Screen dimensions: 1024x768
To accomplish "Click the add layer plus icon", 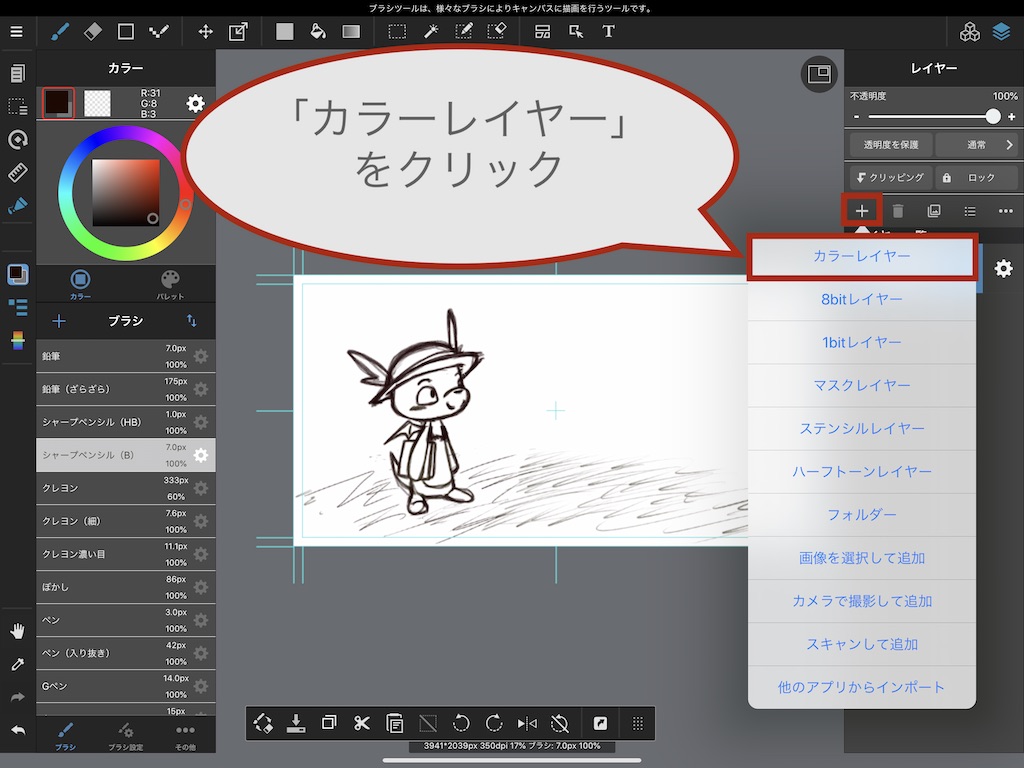I will tap(861, 211).
